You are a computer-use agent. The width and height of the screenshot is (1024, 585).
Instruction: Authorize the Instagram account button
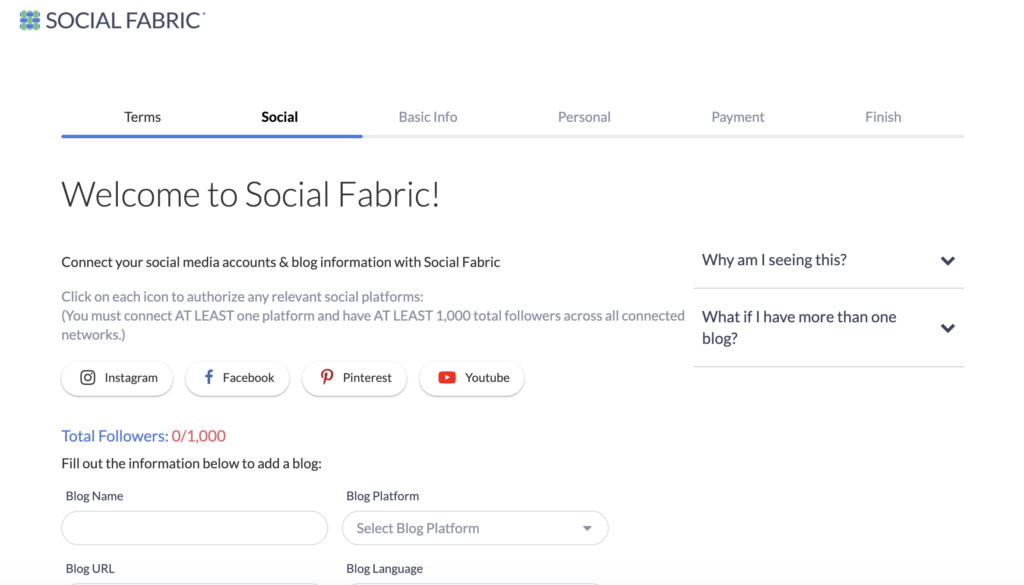117,378
